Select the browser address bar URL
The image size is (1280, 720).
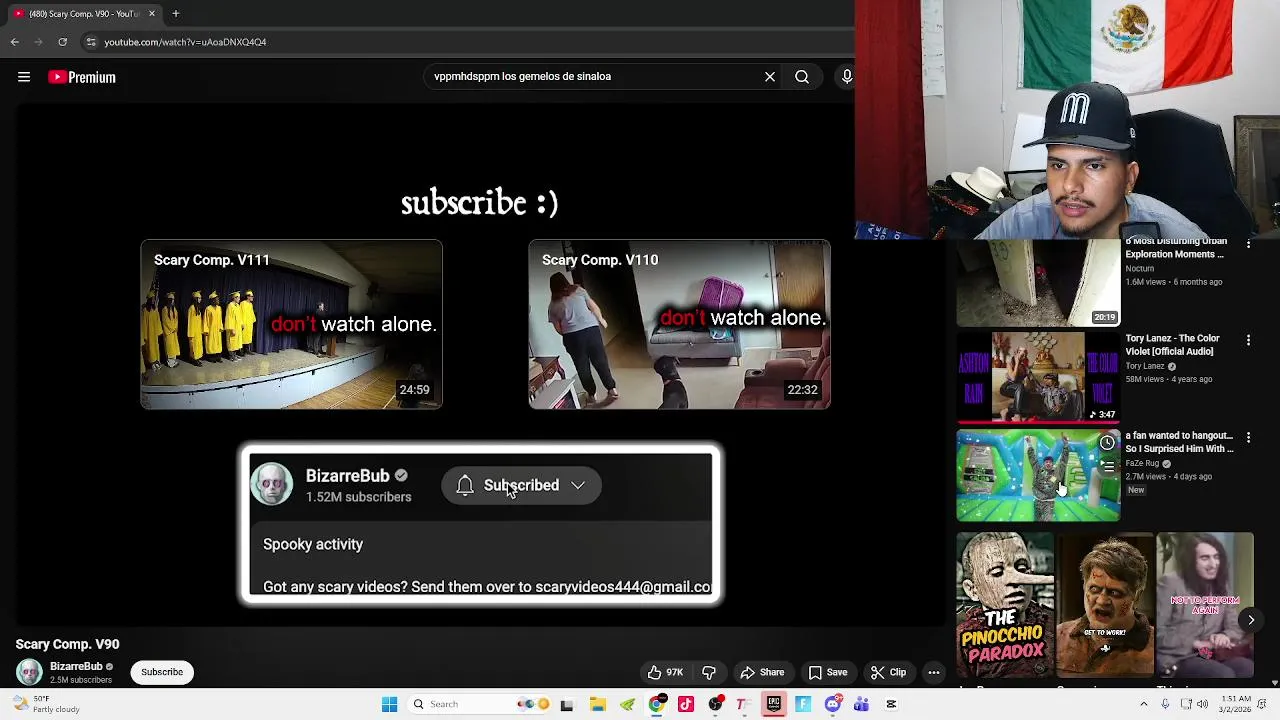[x=185, y=42]
